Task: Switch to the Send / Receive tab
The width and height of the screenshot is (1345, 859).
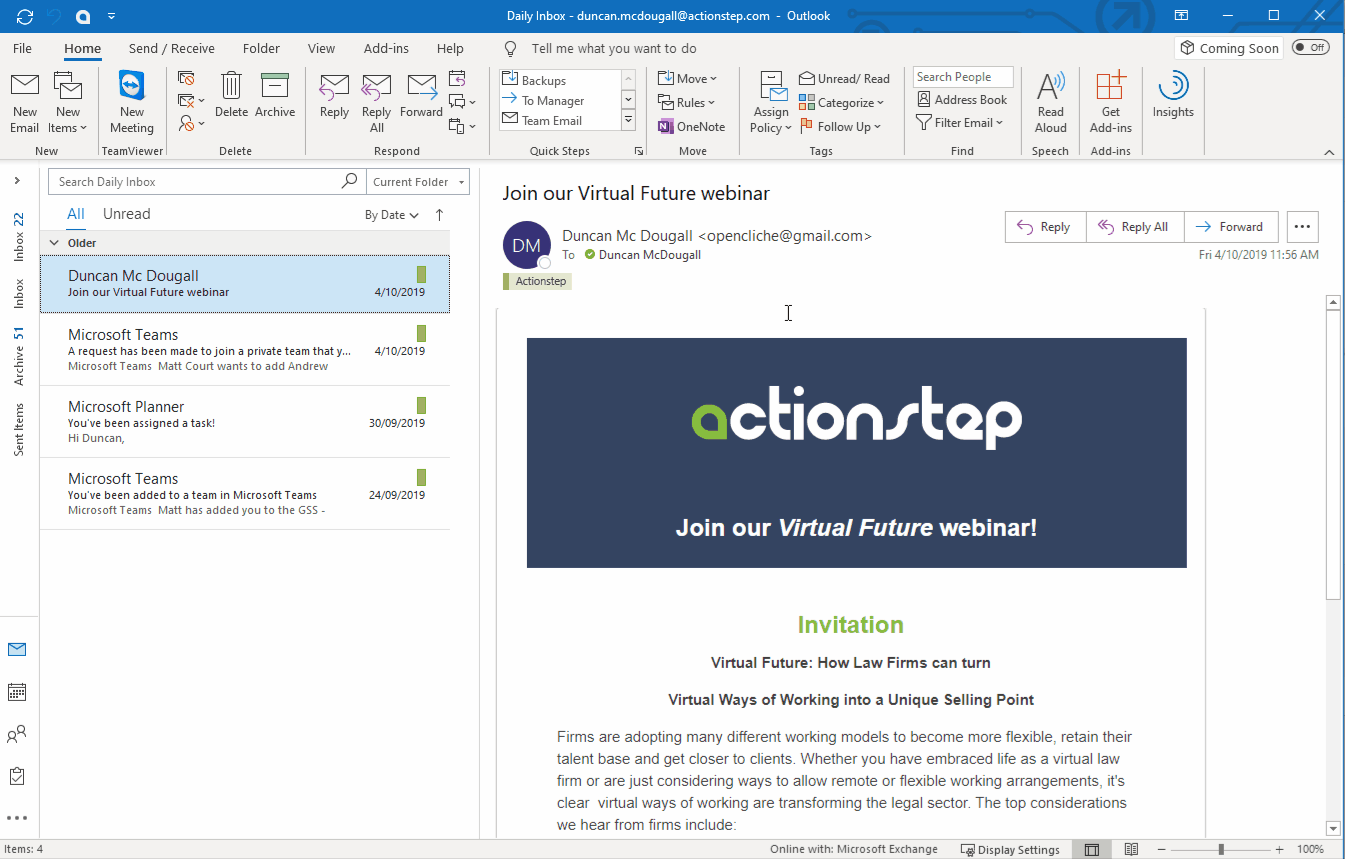Action: 171,47
